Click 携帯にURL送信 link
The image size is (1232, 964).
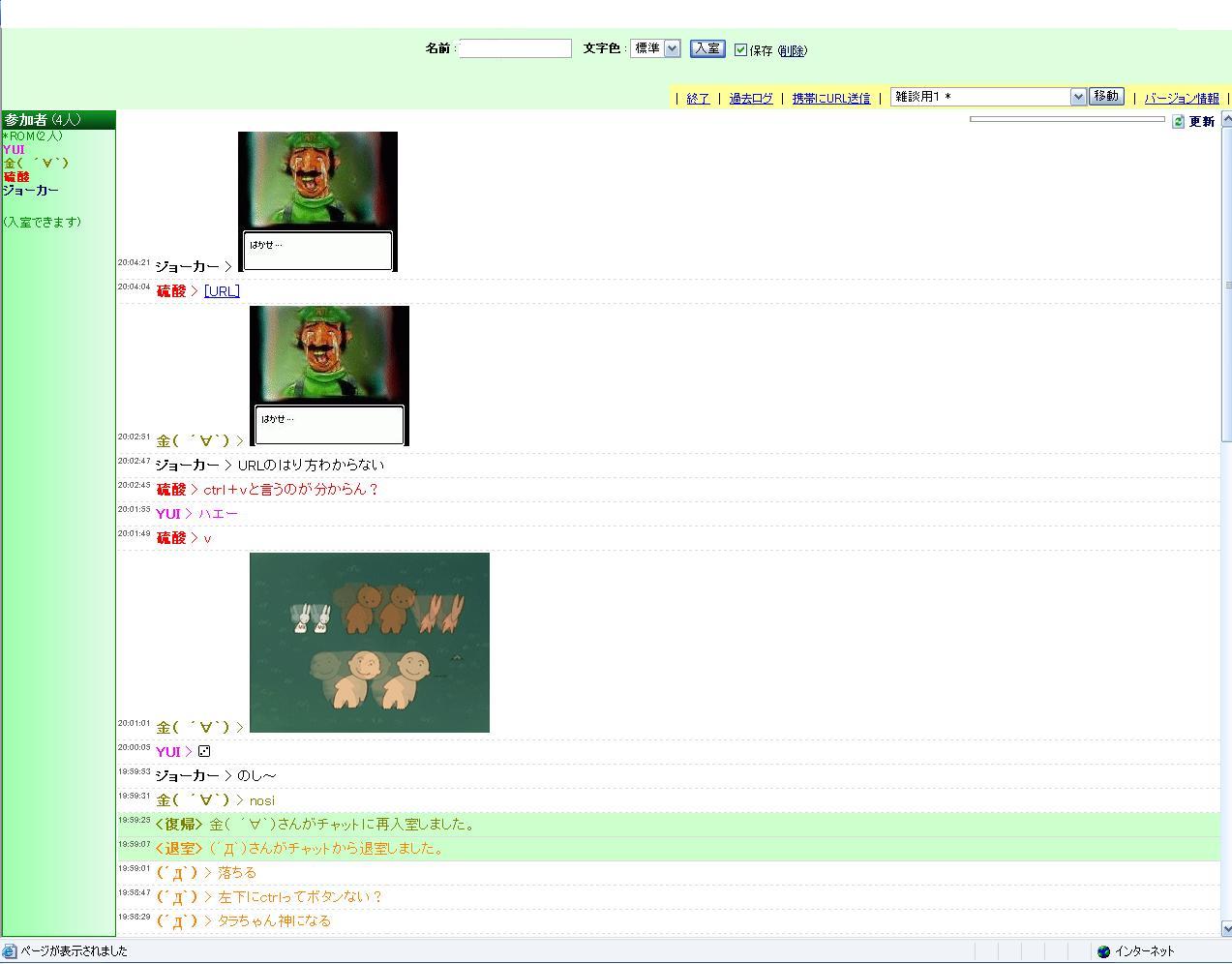831,99
